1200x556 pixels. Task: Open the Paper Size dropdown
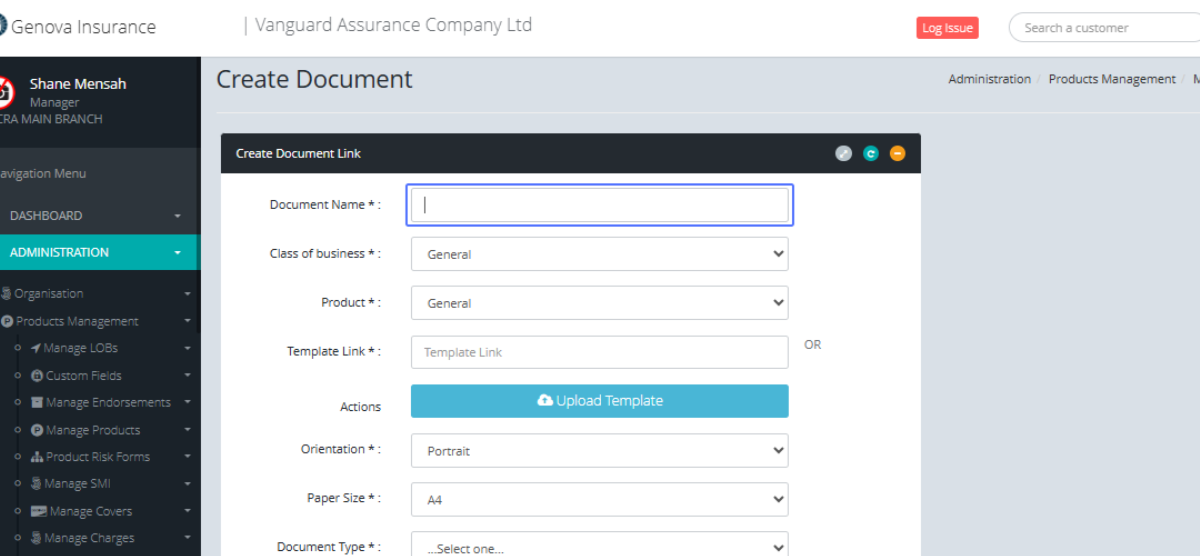point(599,500)
